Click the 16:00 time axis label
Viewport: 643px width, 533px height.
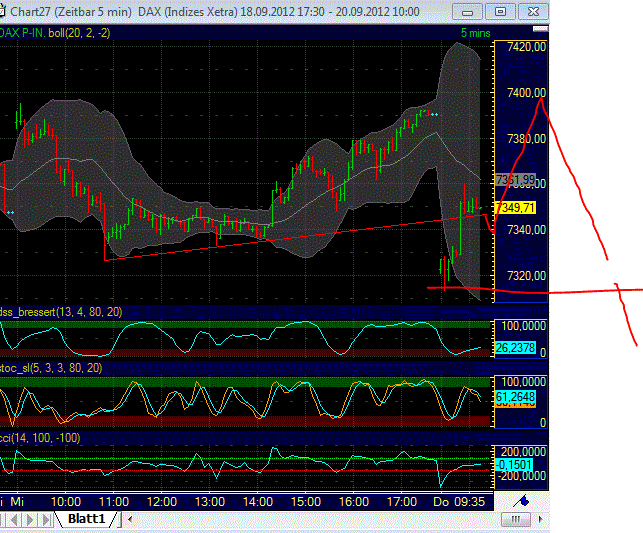click(353, 502)
